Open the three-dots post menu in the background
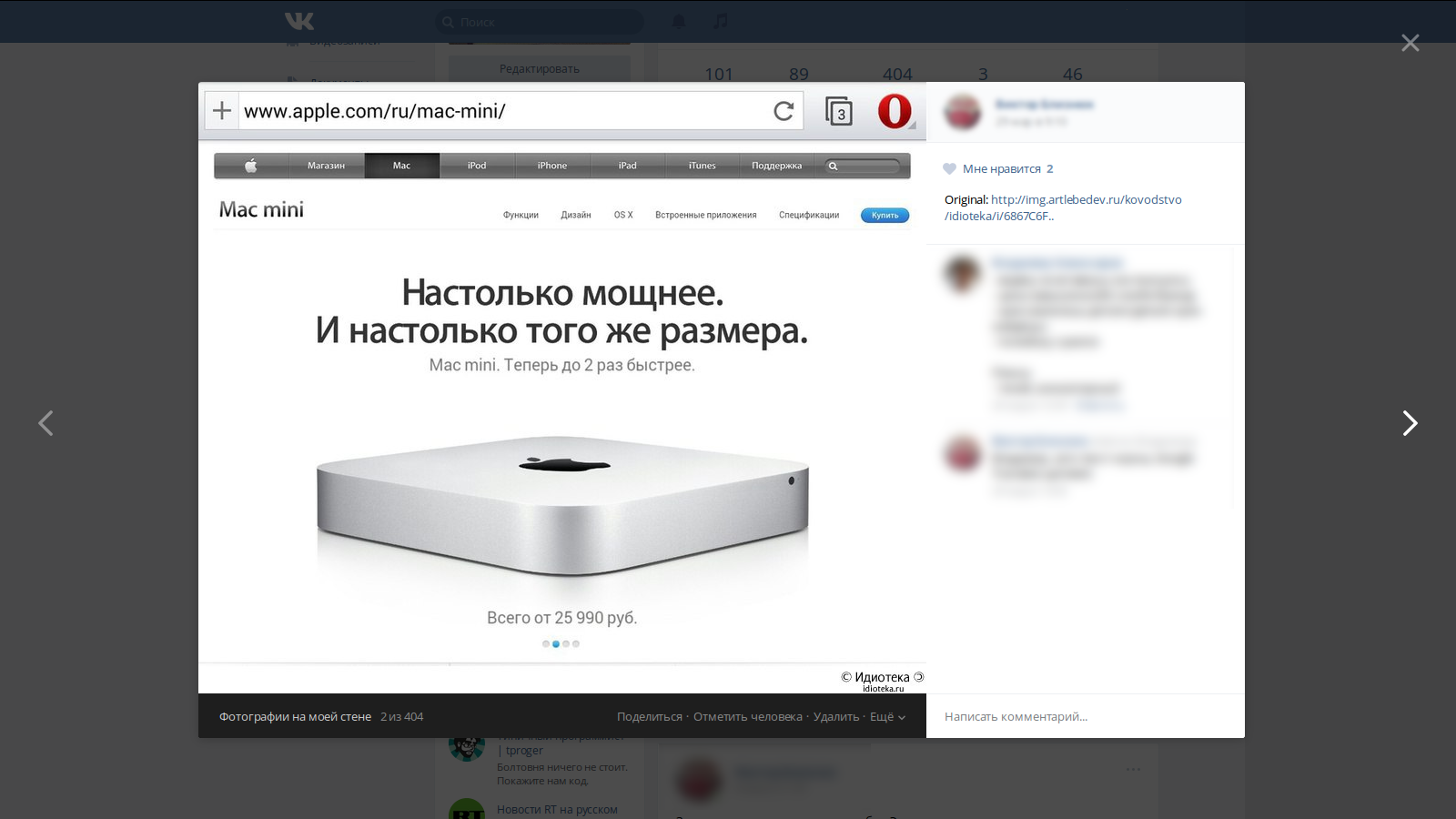The image size is (1456, 819). pos(1133,769)
